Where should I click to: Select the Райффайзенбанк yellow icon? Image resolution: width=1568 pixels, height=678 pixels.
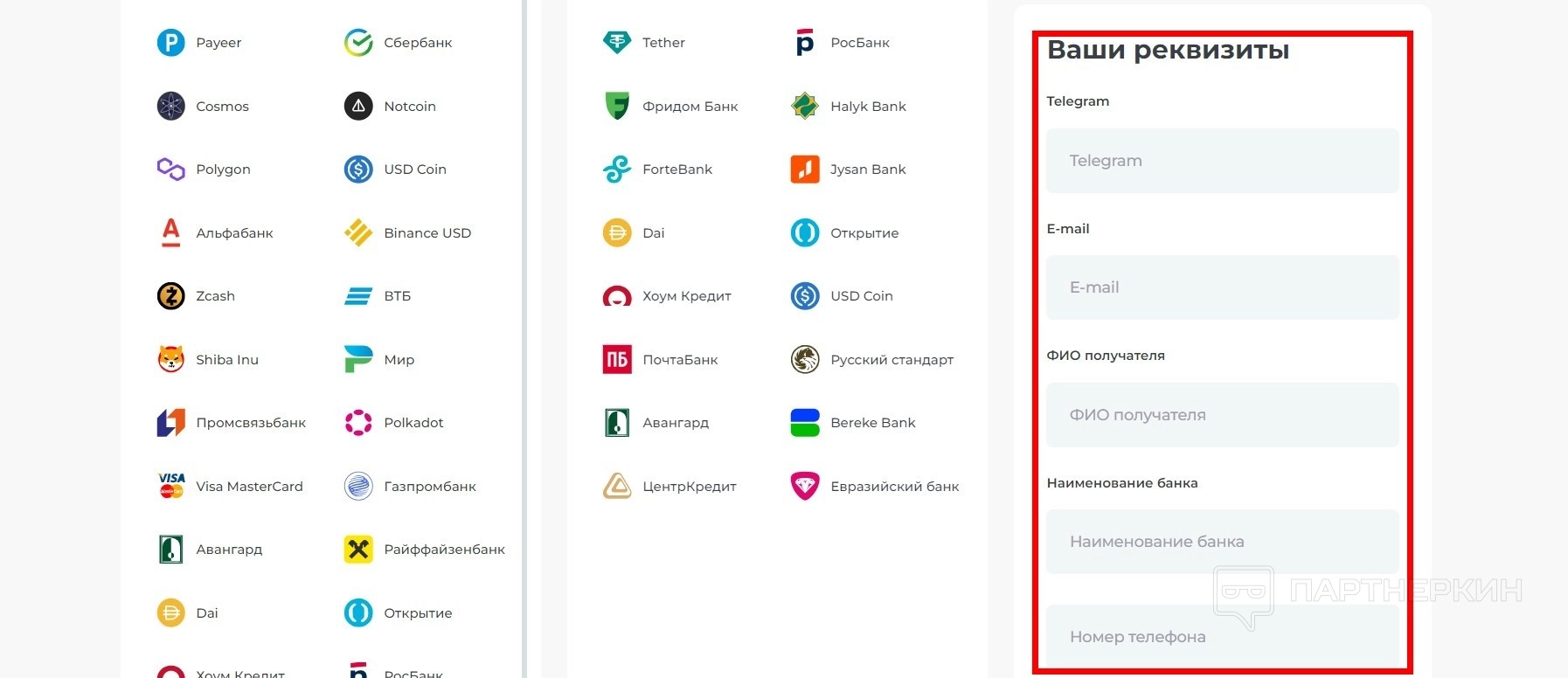pyautogui.click(x=358, y=550)
